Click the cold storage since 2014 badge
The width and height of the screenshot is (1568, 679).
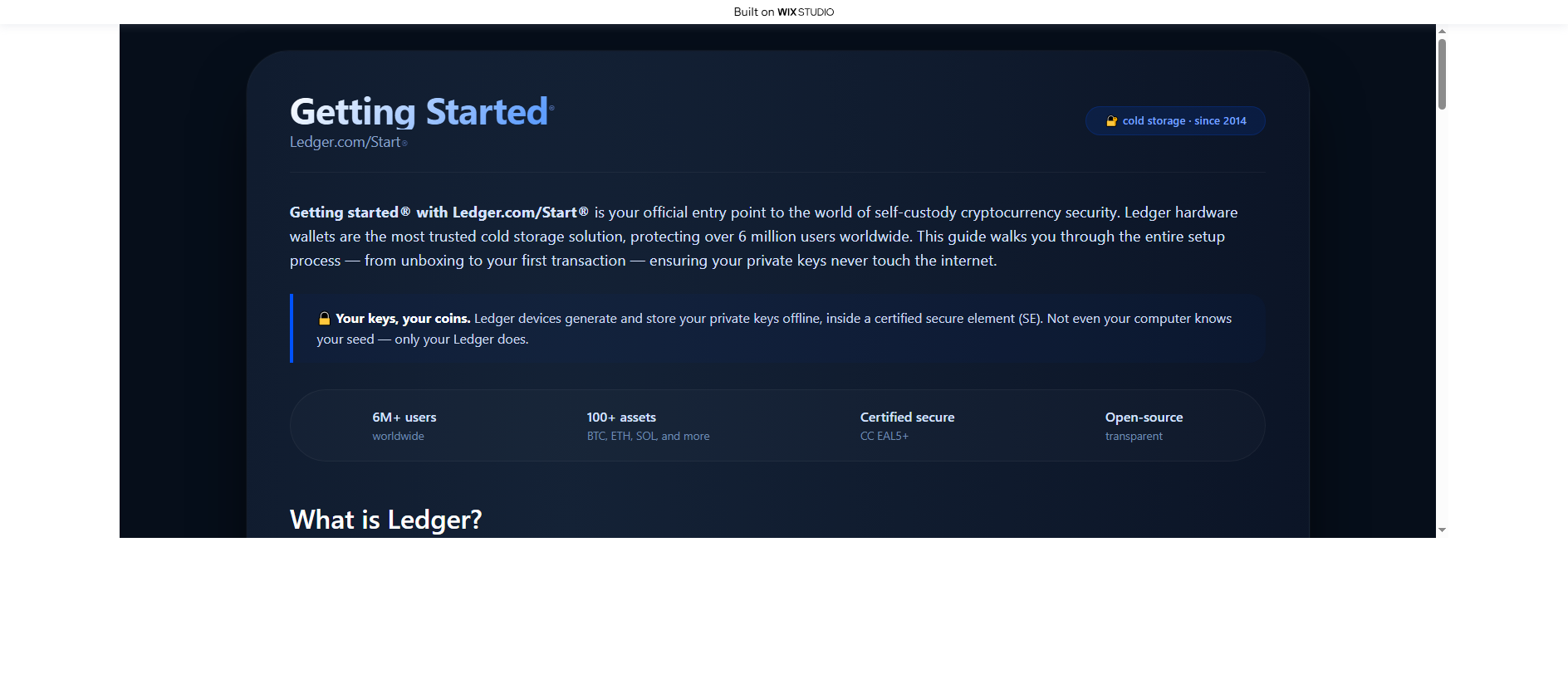click(x=1175, y=121)
